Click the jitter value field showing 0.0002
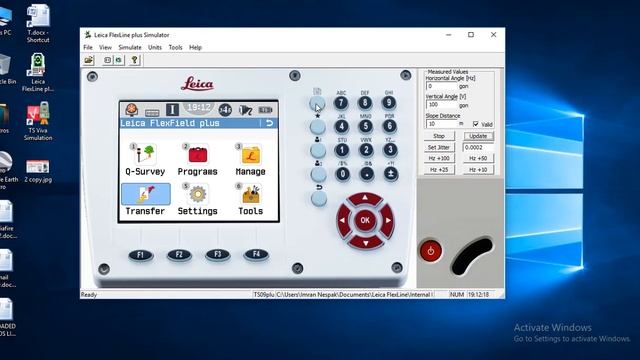 (478, 147)
